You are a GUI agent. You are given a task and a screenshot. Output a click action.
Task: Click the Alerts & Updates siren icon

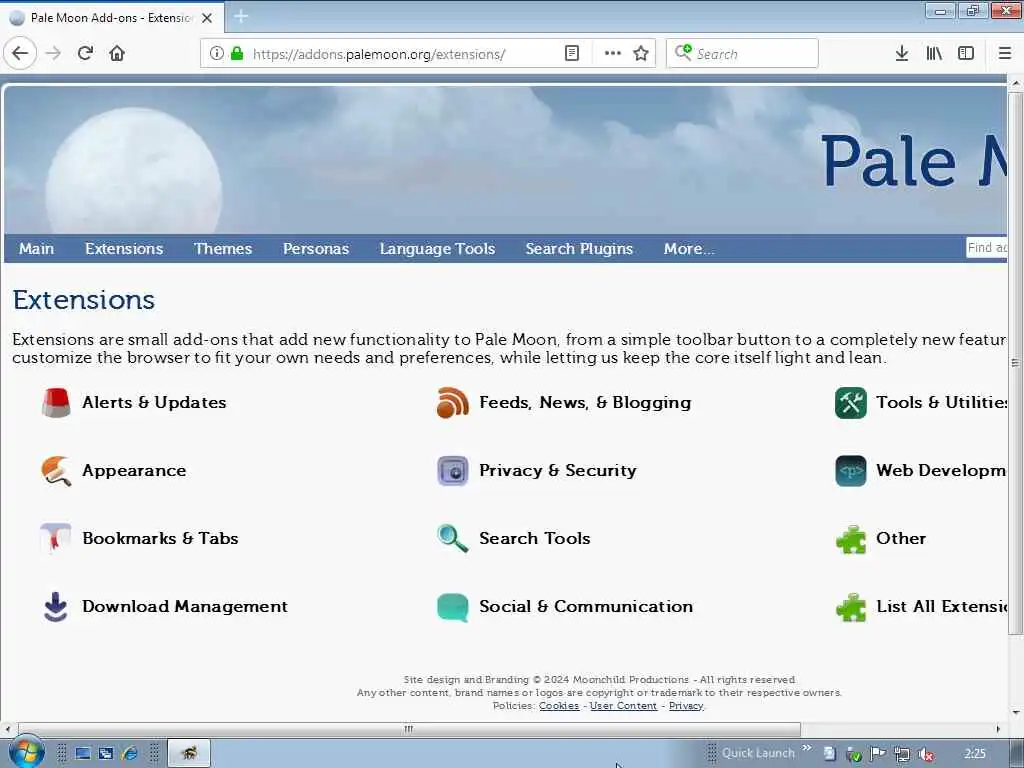coord(56,402)
